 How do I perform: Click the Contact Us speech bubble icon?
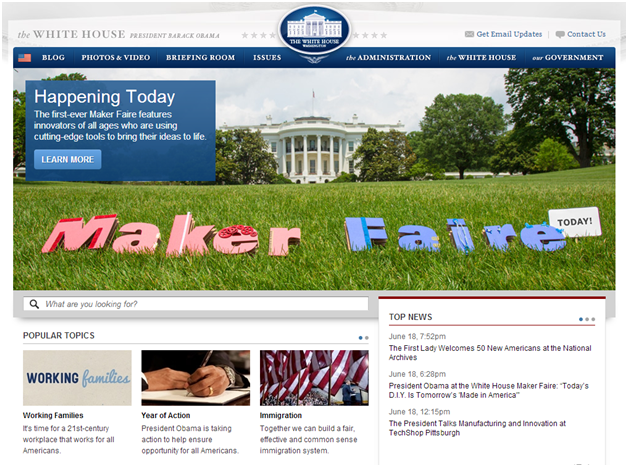pos(560,35)
